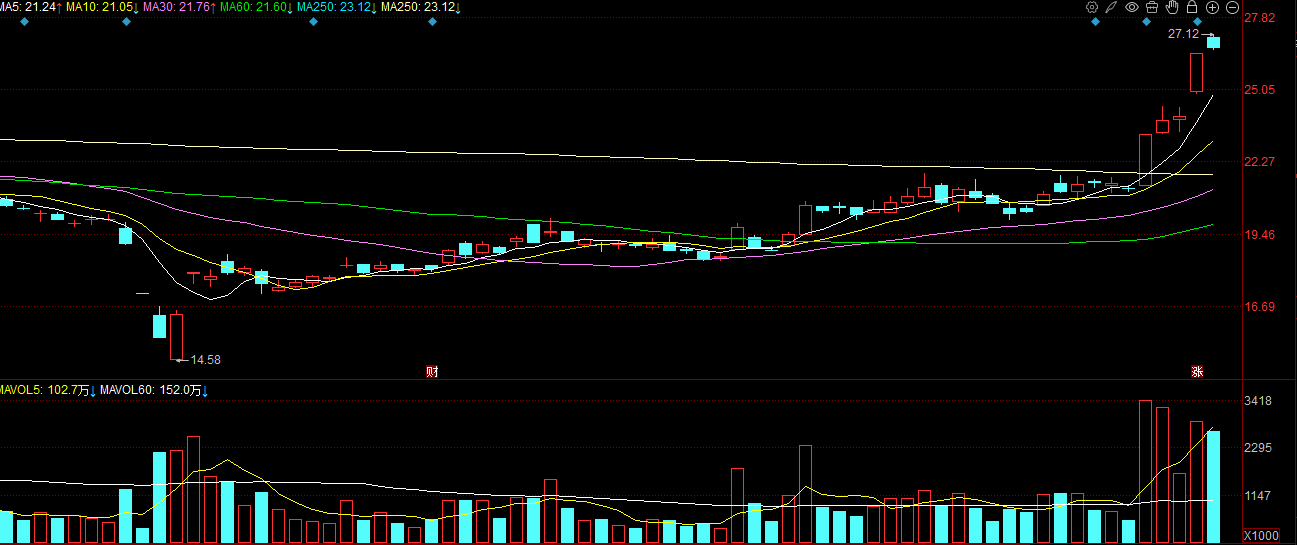Screen dimensions: 1297x545
Task: Open the toolbox icon
Action: (x=1151, y=7)
